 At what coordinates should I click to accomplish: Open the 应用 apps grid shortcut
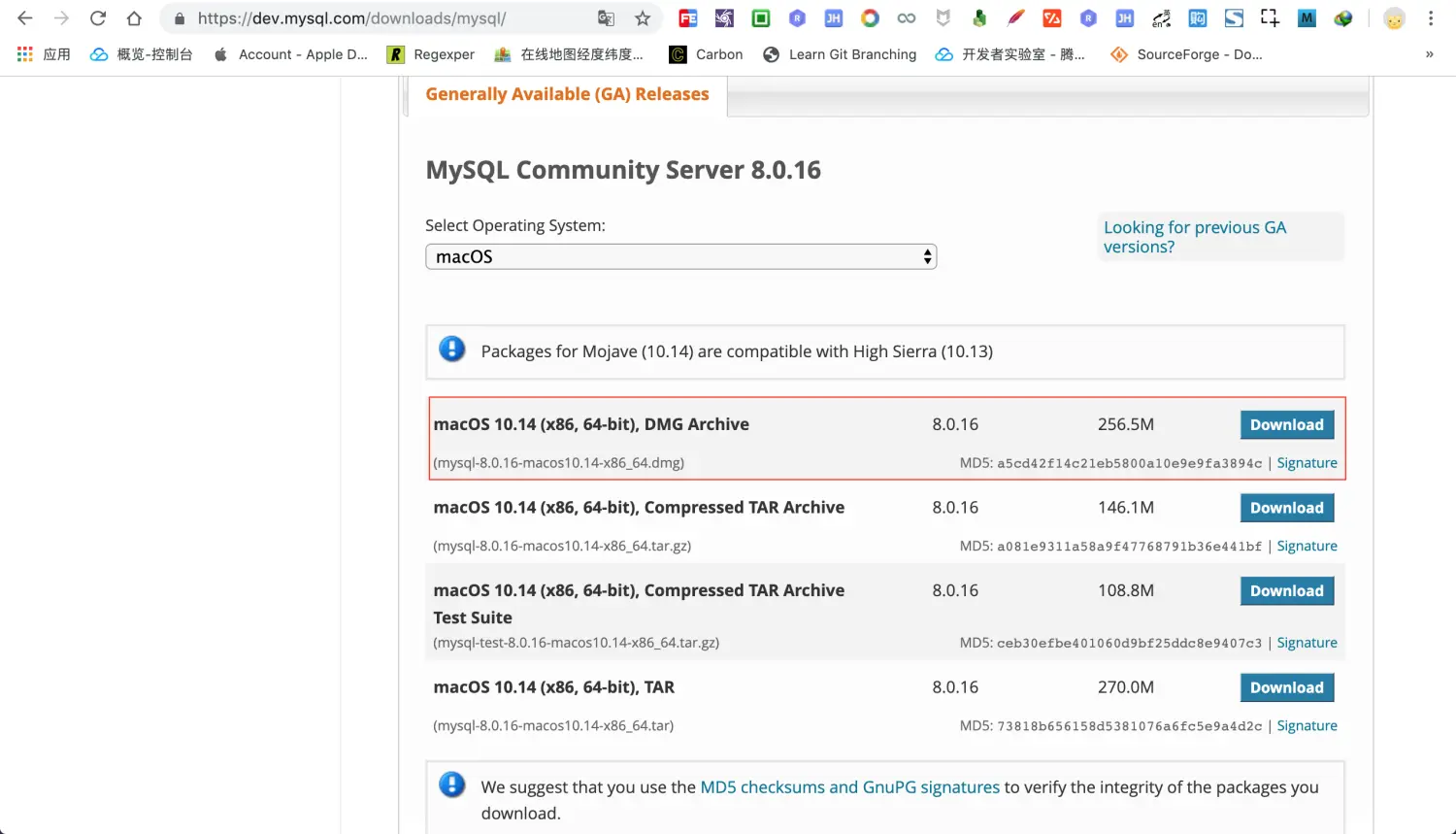(44, 54)
